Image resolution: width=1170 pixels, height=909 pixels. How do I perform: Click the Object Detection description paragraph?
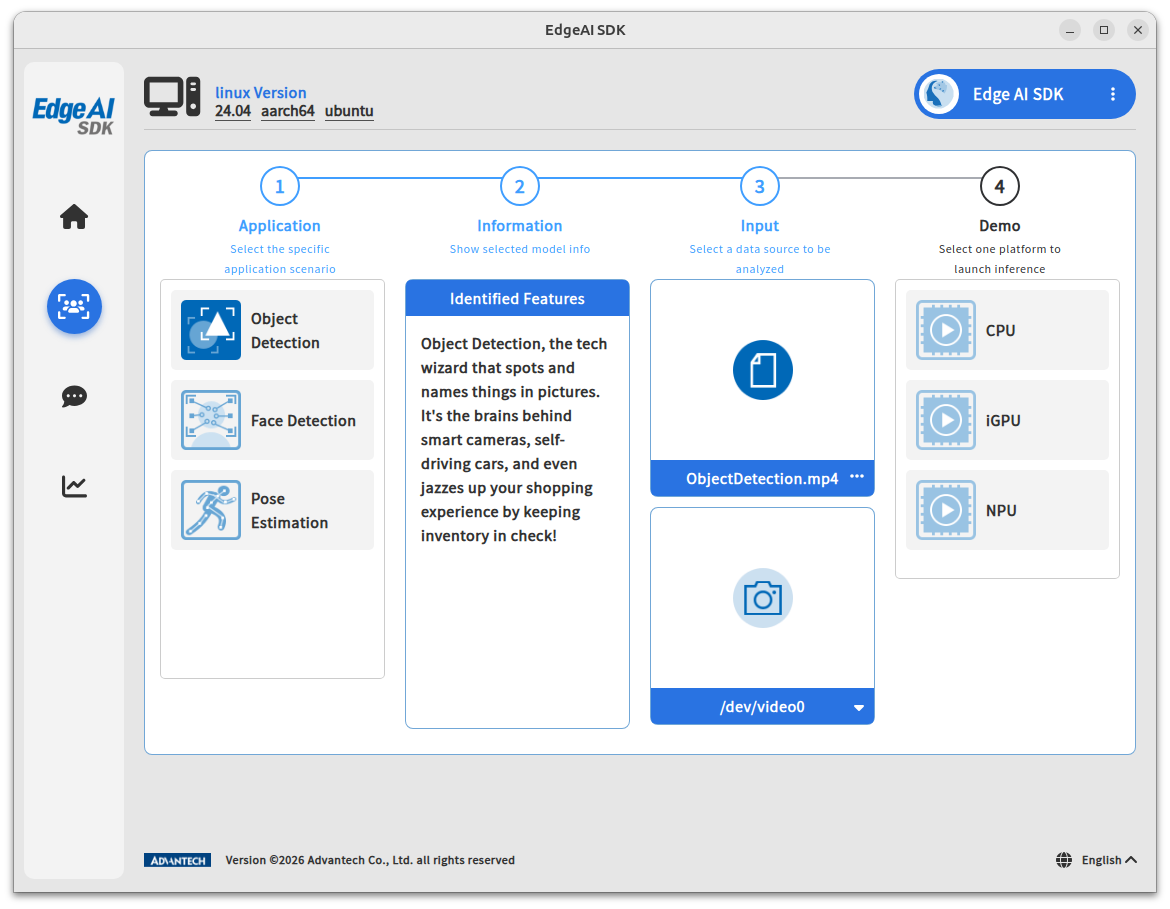click(x=514, y=440)
